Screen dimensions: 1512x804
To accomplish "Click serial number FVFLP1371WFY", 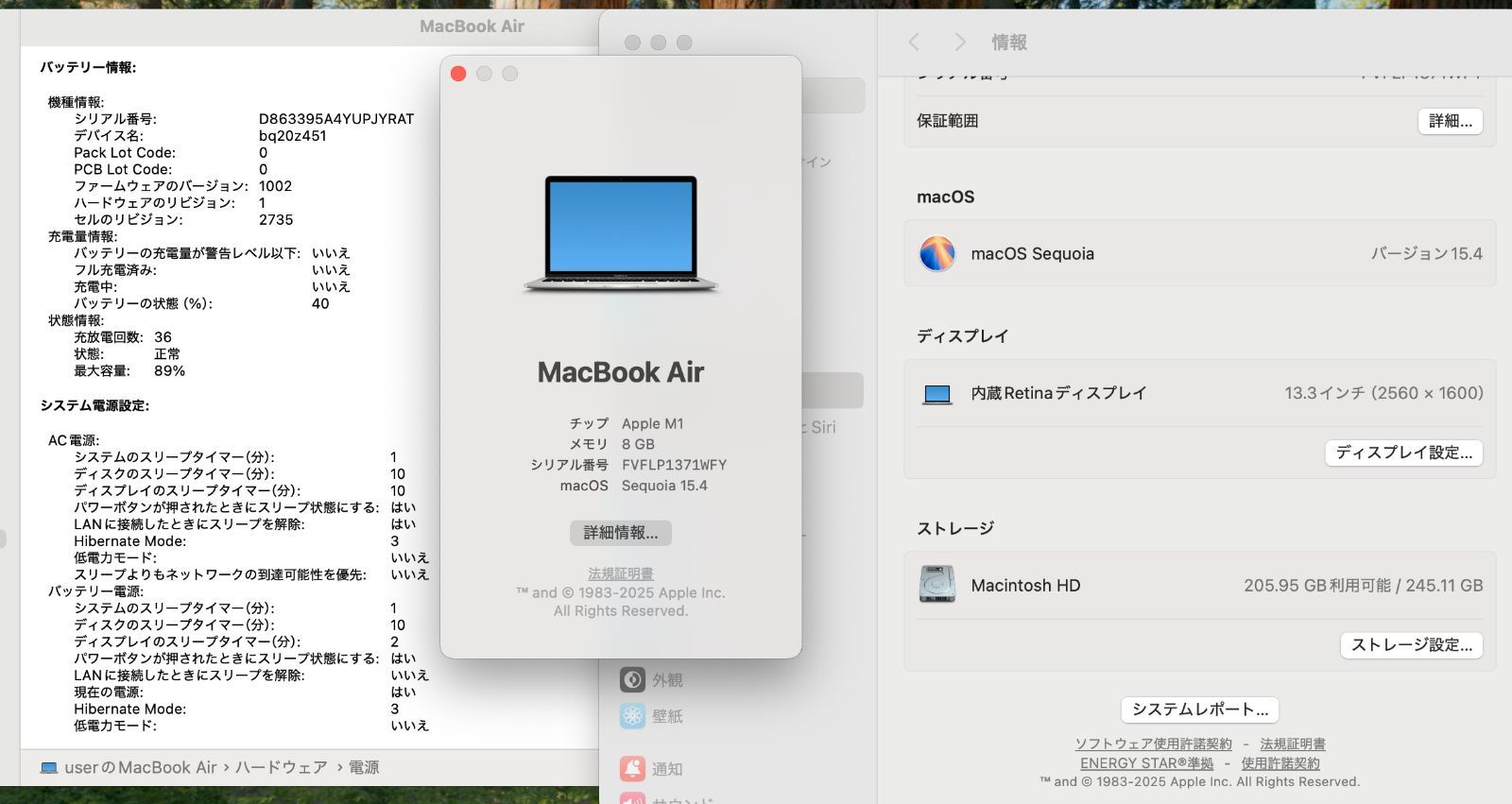I will (675, 465).
